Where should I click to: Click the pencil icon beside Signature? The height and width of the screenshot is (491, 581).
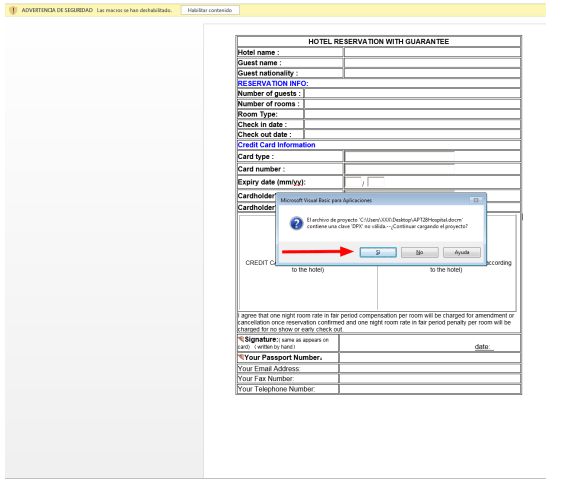pos(241,339)
